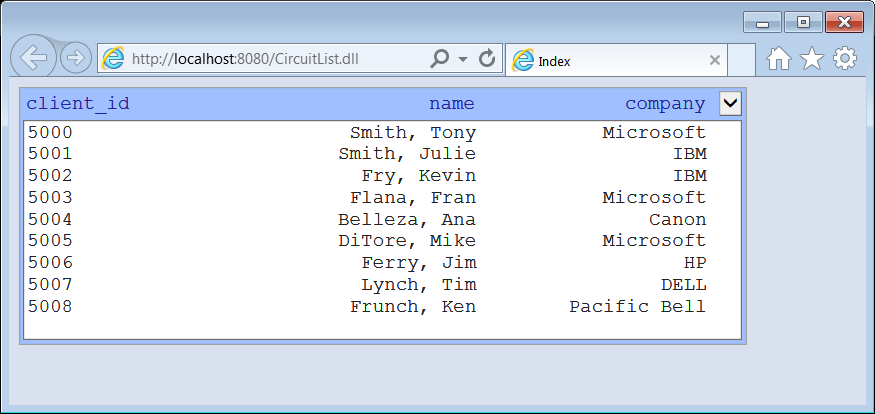Click the name Smith, Julie
Image resolution: width=875 pixels, height=414 pixels.
pos(407,155)
